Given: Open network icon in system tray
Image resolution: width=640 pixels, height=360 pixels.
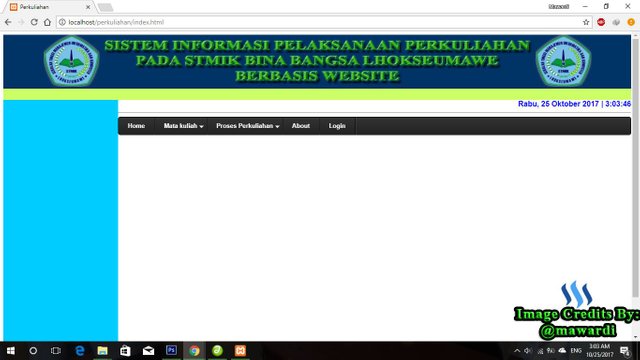Looking at the screenshot, I should point(540,351).
